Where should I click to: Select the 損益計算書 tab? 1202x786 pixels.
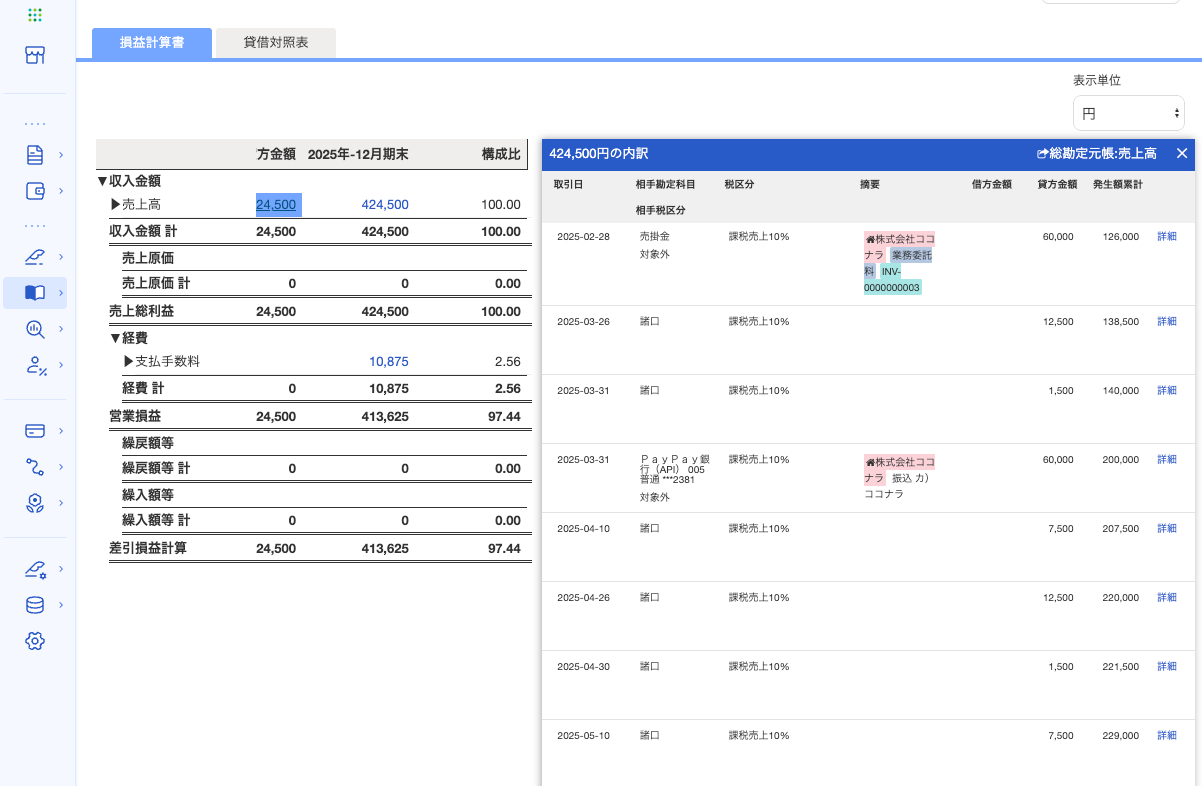click(151, 44)
